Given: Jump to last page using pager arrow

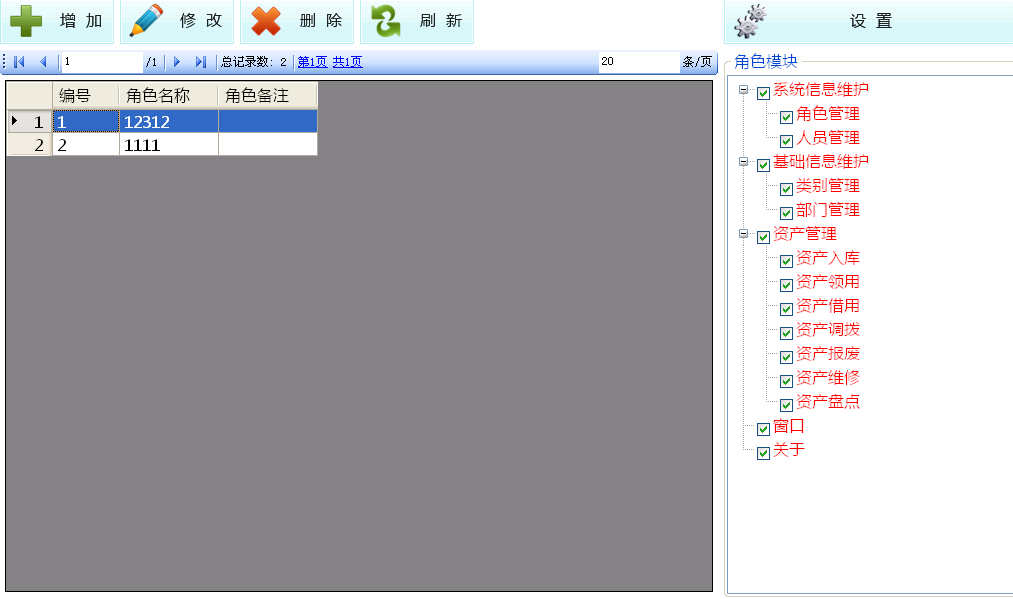Looking at the screenshot, I should pos(200,62).
